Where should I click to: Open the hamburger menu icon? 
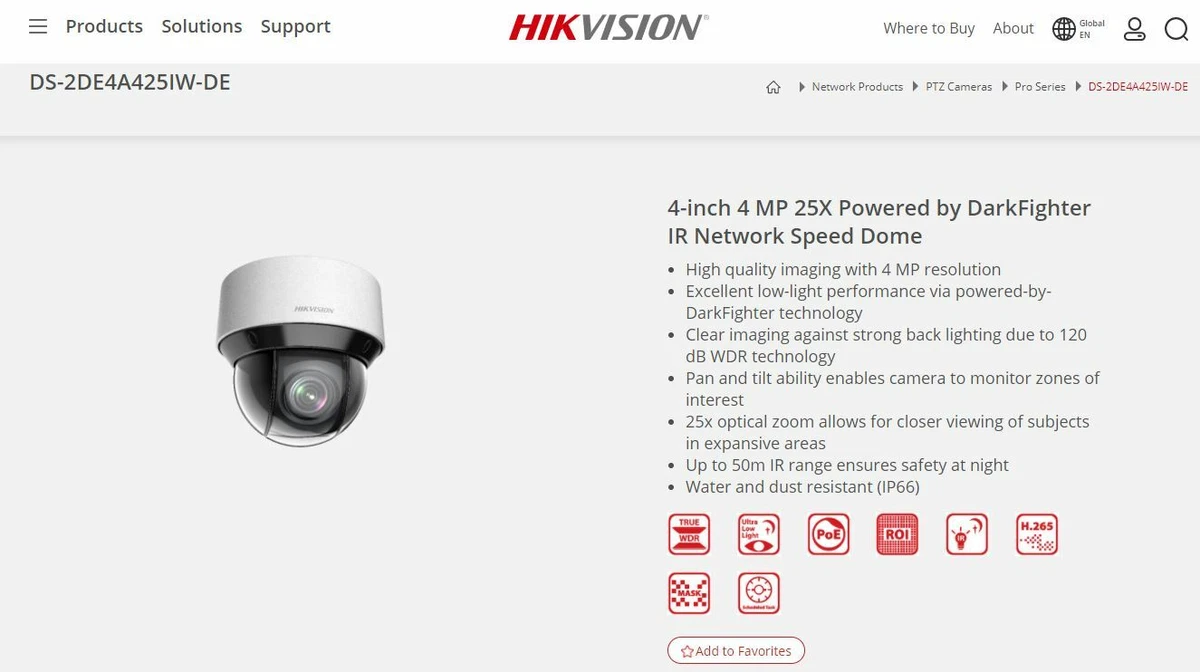click(38, 27)
